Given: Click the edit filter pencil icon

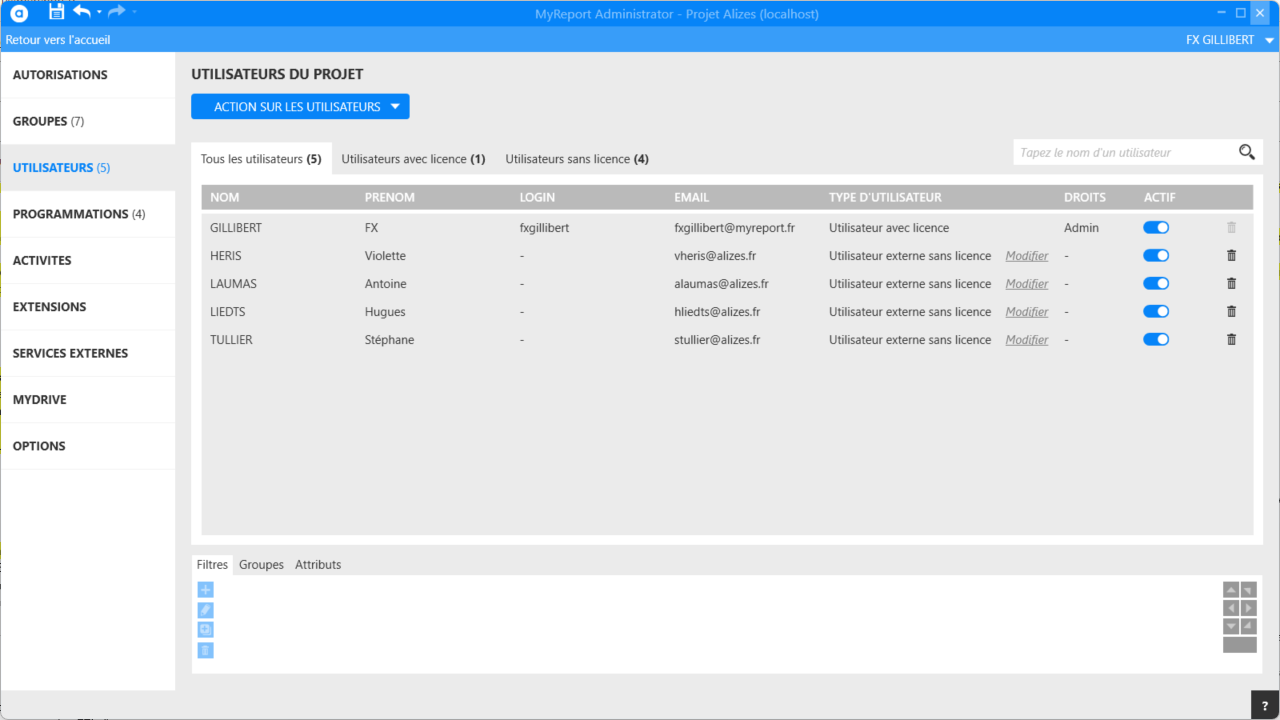Looking at the screenshot, I should 205,610.
